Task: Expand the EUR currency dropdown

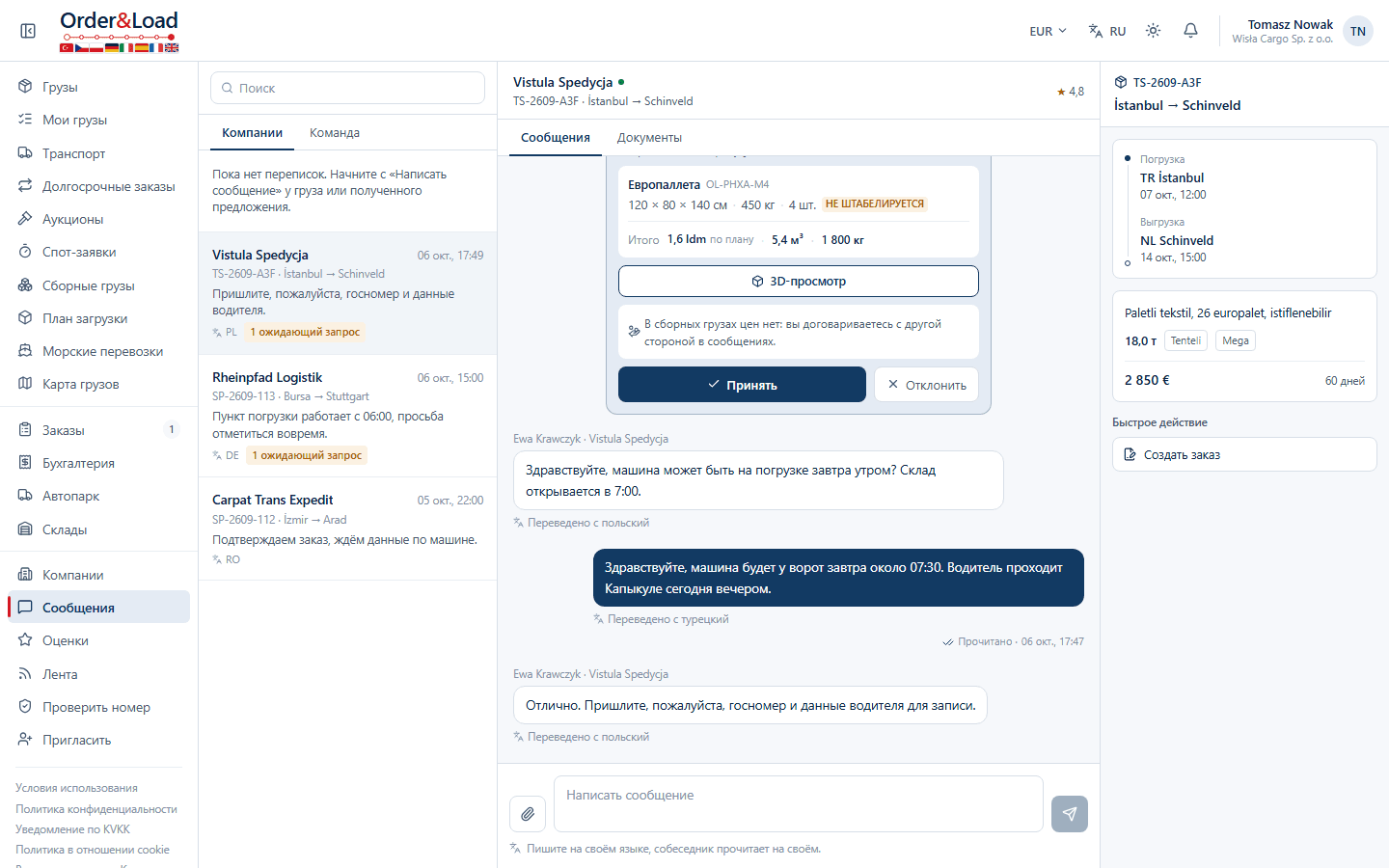Action: 1048,31
